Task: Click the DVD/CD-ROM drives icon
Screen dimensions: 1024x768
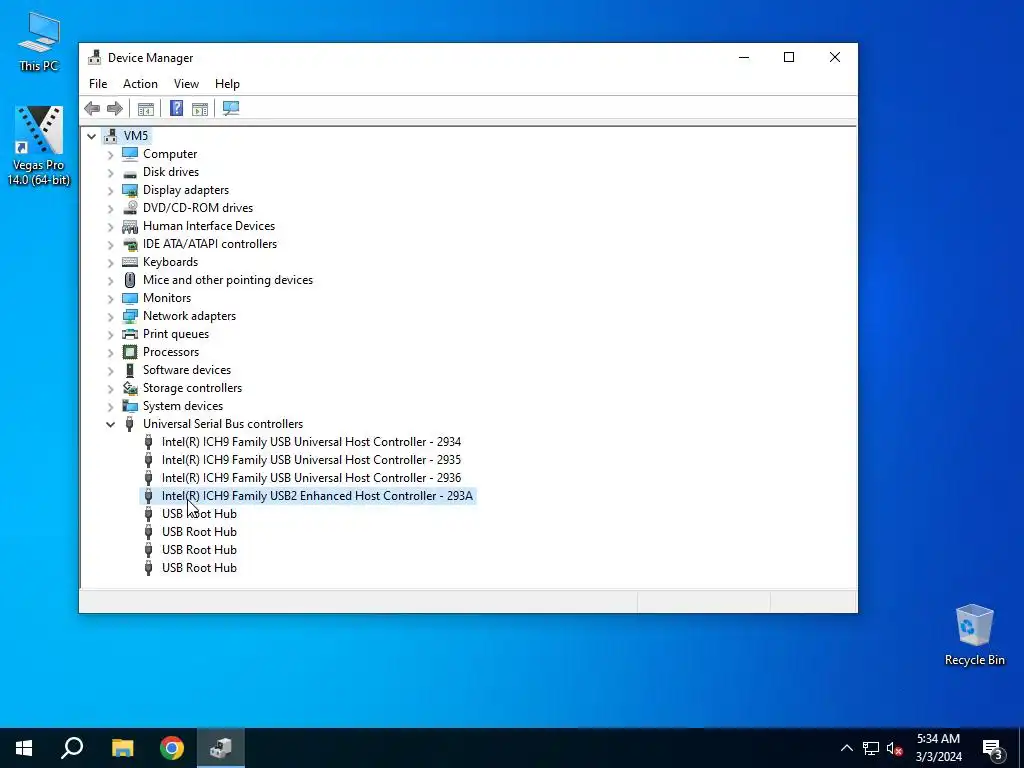Action: coord(130,208)
